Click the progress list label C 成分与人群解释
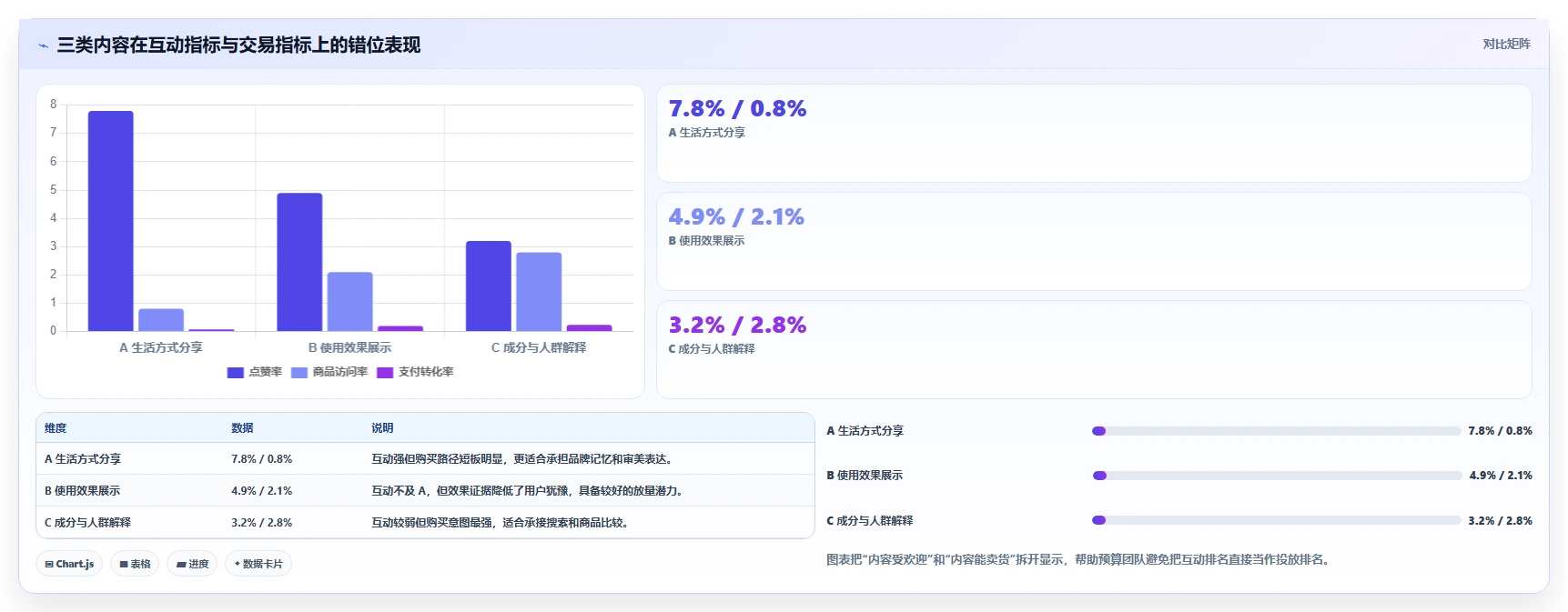This screenshot has width=1568, height=612. pos(869,521)
